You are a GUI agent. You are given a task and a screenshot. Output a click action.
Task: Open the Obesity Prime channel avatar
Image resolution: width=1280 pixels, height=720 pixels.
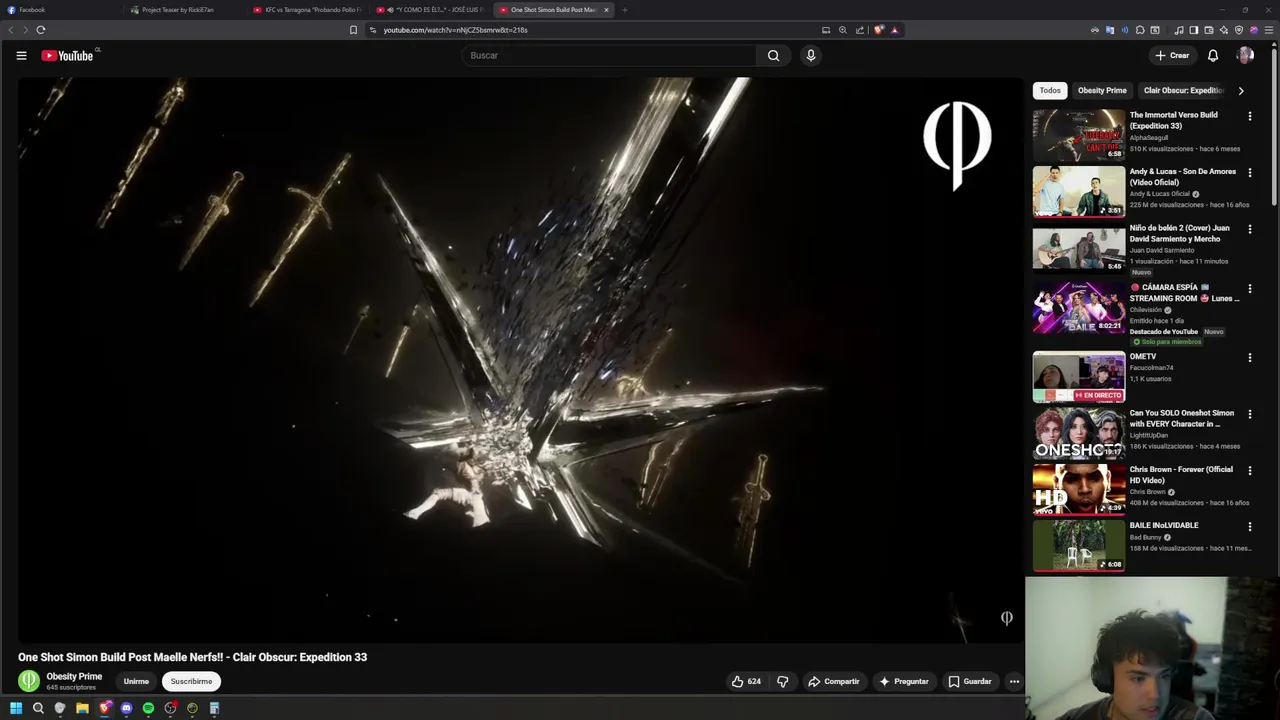tap(29, 681)
